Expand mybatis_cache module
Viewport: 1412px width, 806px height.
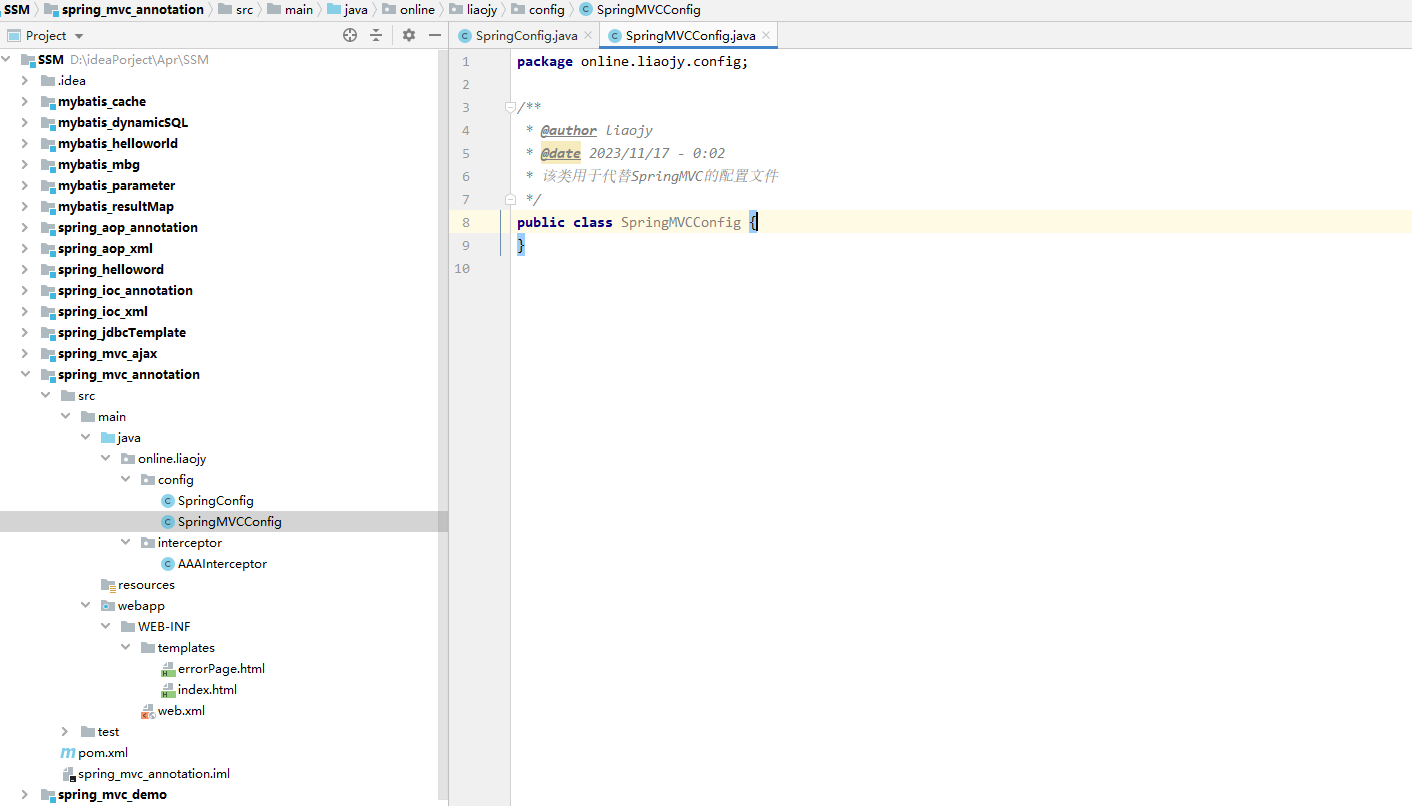point(26,102)
